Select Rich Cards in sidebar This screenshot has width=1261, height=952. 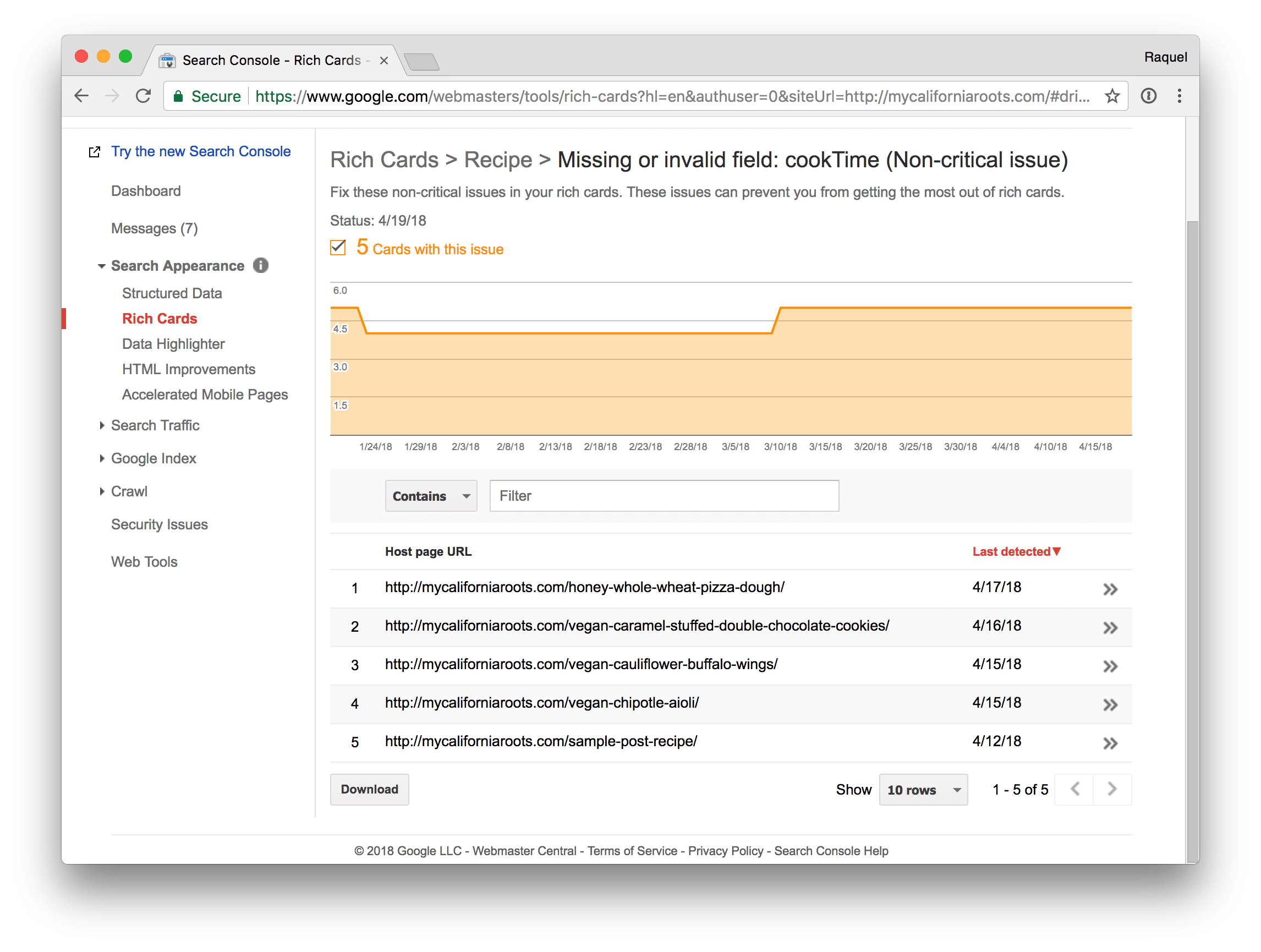(160, 319)
